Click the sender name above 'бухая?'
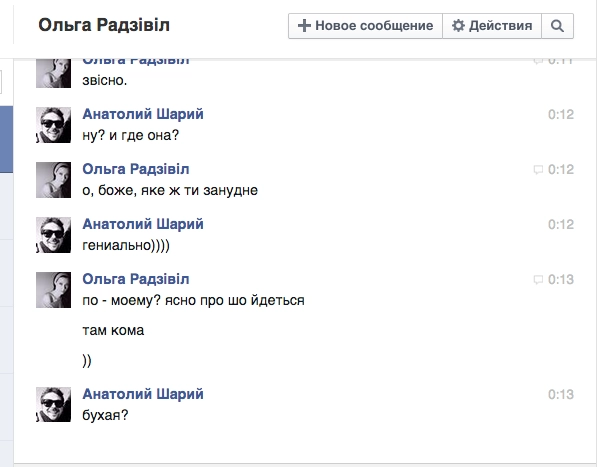The height and width of the screenshot is (467, 605). [x=143, y=394]
